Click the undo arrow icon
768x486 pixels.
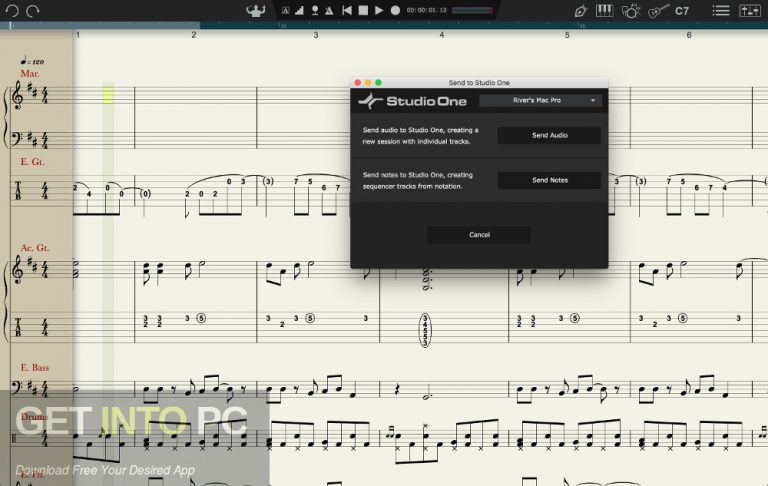pyautogui.click(x=12, y=10)
